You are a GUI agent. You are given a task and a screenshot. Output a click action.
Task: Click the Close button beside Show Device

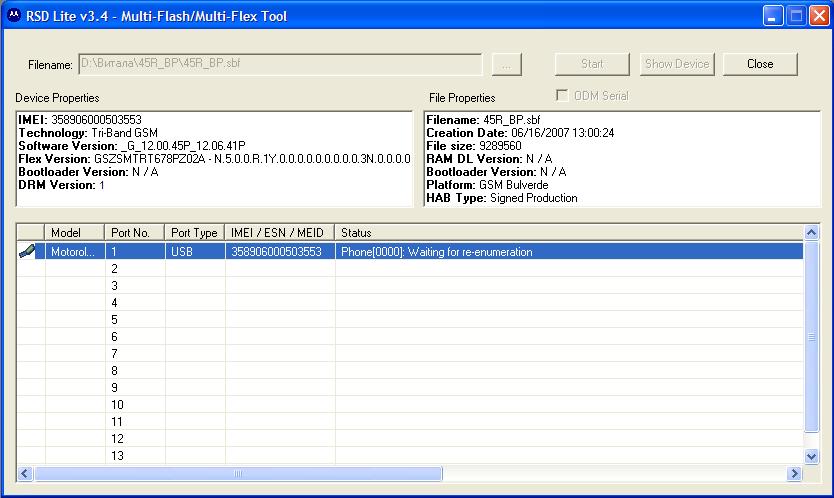[x=760, y=64]
